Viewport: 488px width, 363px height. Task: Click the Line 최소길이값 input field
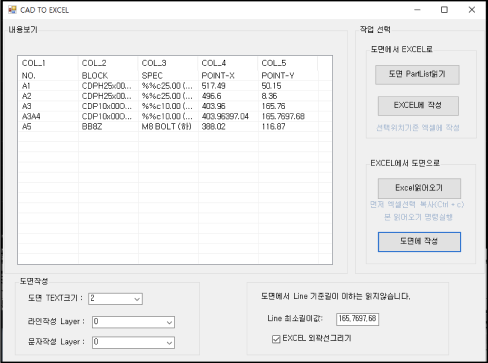pyautogui.click(x=357, y=319)
